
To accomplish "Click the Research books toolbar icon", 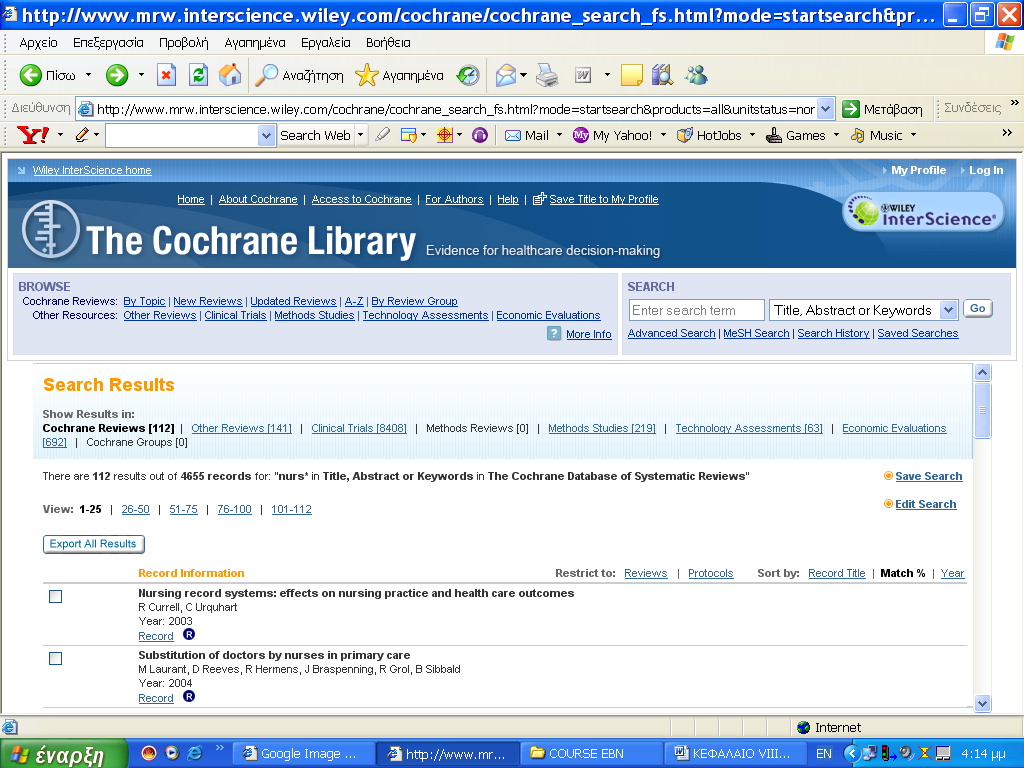I will pyautogui.click(x=662, y=75).
